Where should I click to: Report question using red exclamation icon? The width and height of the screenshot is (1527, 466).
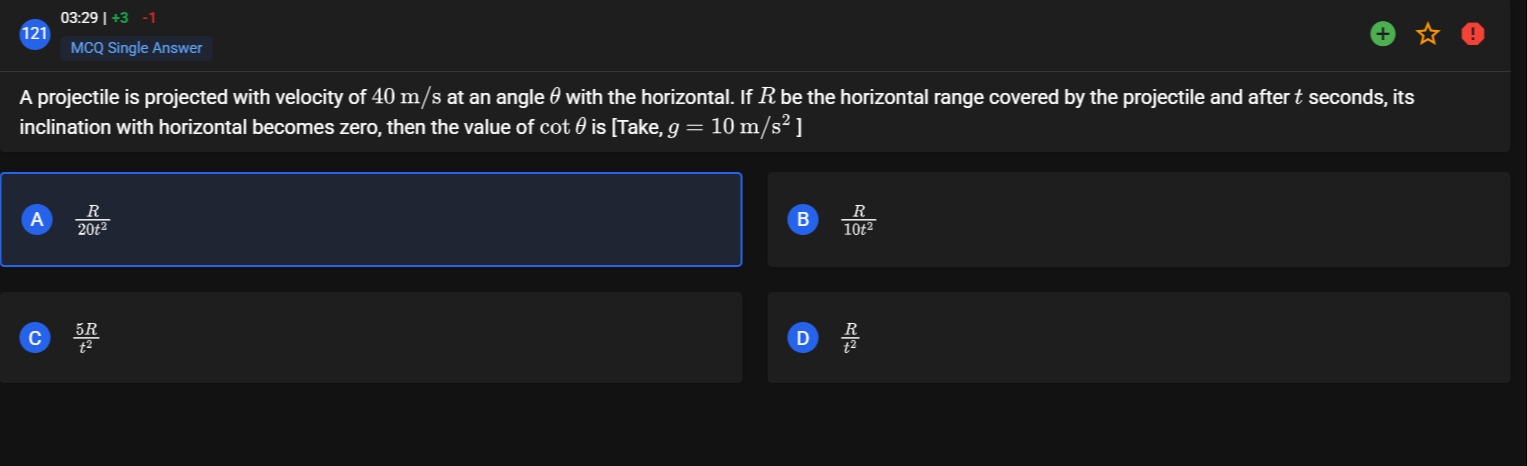tap(1472, 35)
